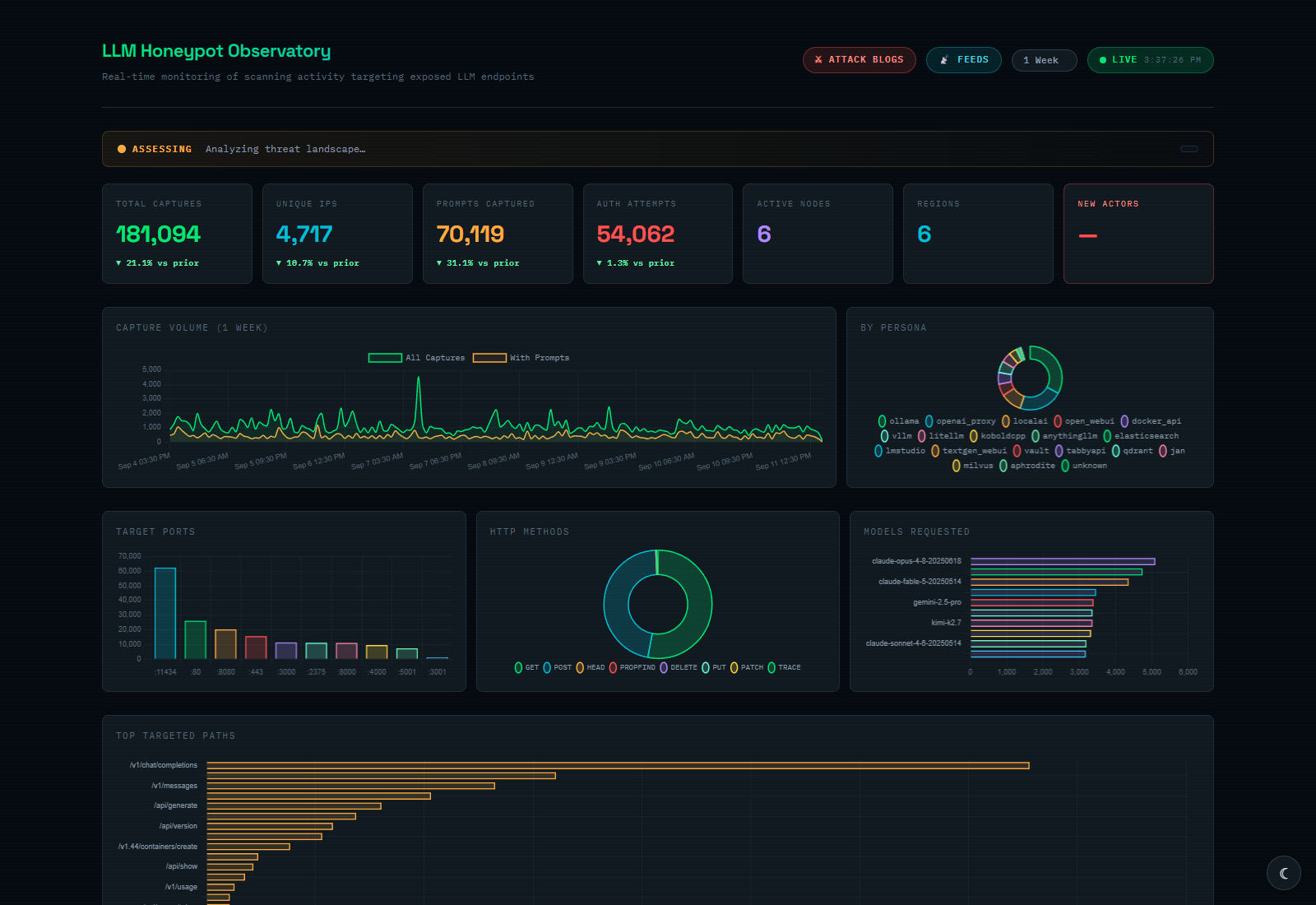1316x905 pixels.
Task: Click the Total Captures stat card
Action: click(177, 234)
